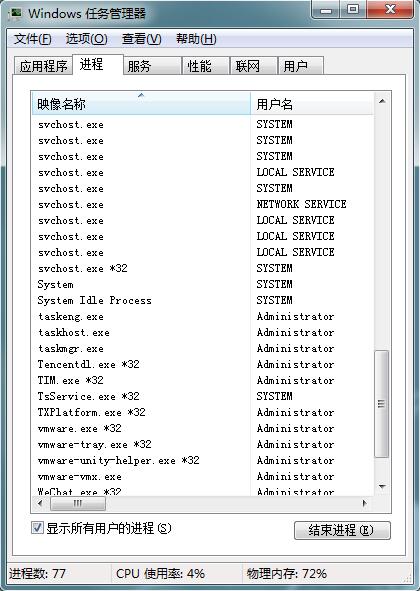Select the System process row
The height and width of the screenshot is (591, 420).
tap(202, 284)
